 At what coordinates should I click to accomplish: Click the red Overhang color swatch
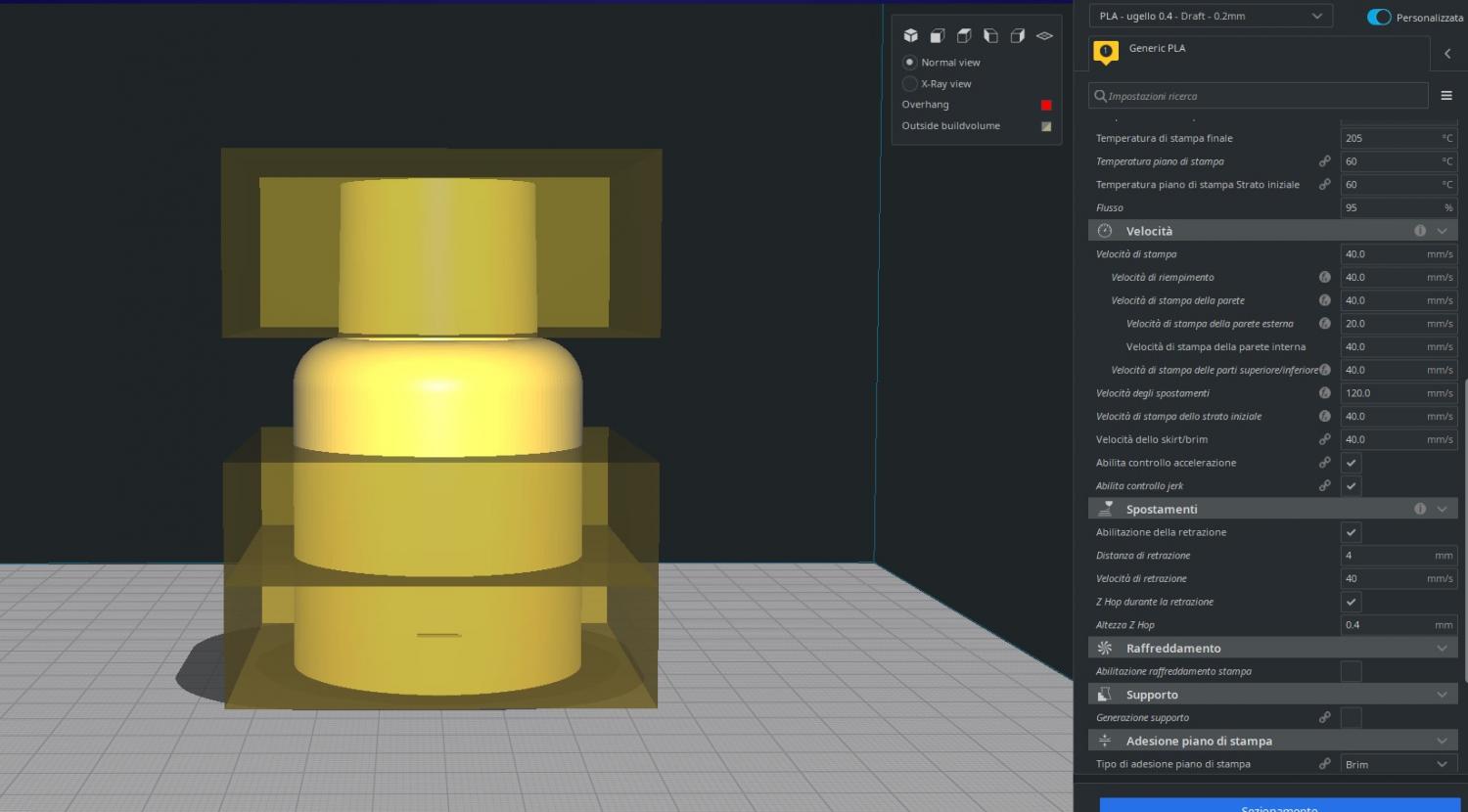coord(1046,105)
